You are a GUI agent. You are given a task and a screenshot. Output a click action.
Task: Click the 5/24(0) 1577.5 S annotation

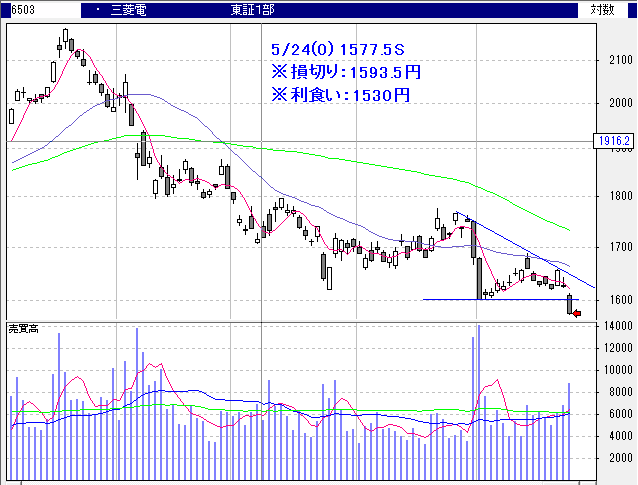coord(338,49)
